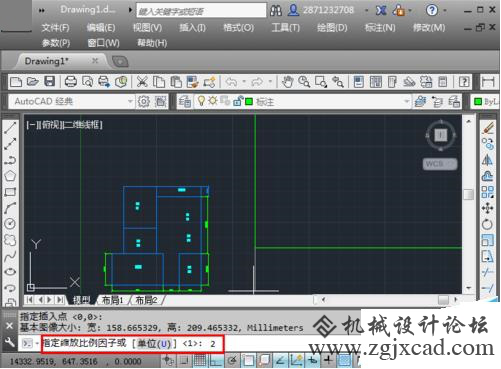
Task: Click the Move modify tool
Action: pyautogui.click(x=488, y=208)
